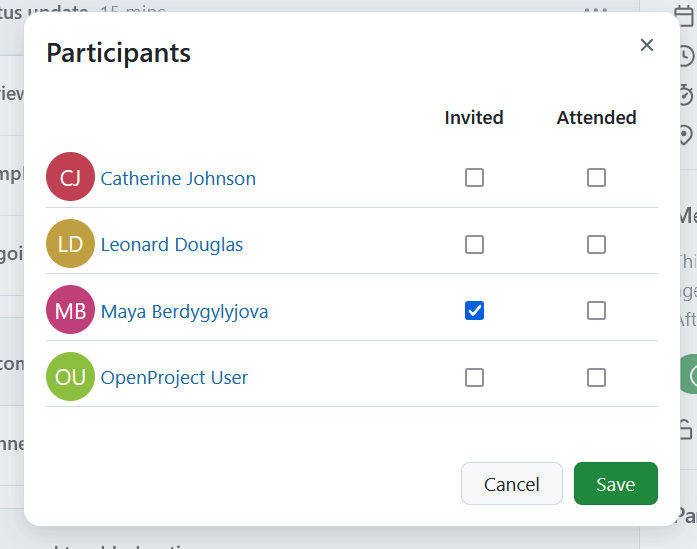Check Invited for Catherine Johnson
The width and height of the screenshot is (697, 549).
(x=474, y=177)
